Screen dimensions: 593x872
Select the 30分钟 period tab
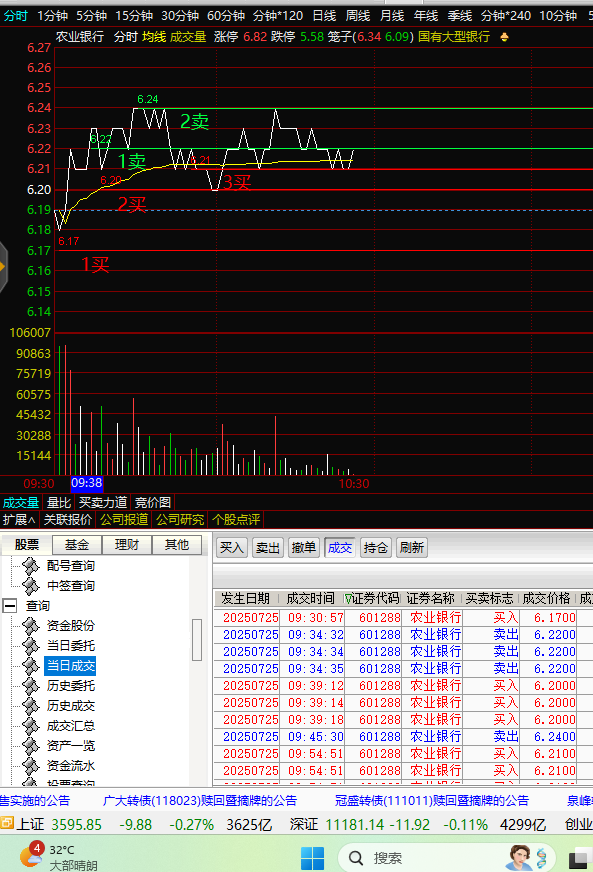(x=180, y=16)
